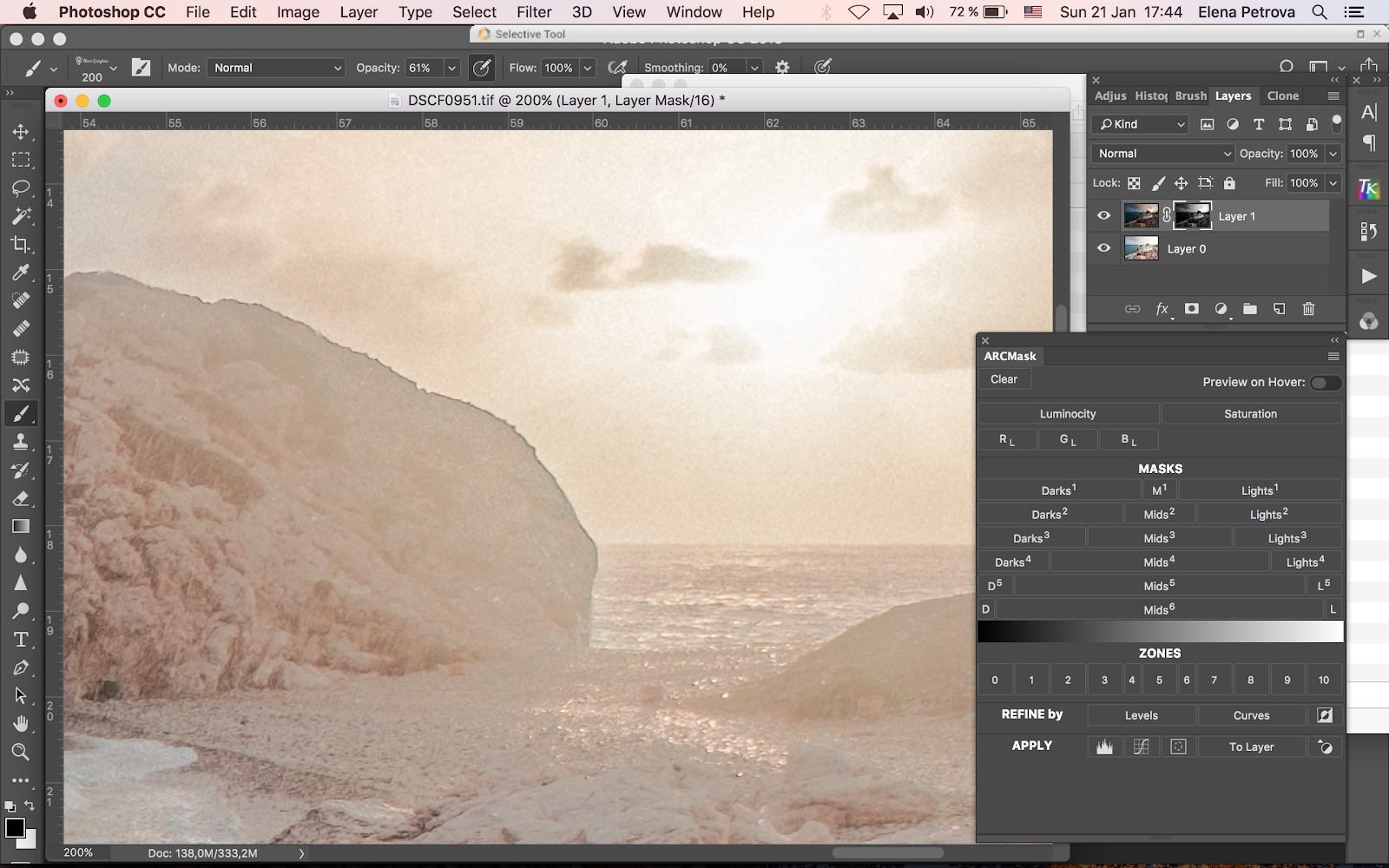
Task: Create a new layer icon
Action: [1280, 309]
